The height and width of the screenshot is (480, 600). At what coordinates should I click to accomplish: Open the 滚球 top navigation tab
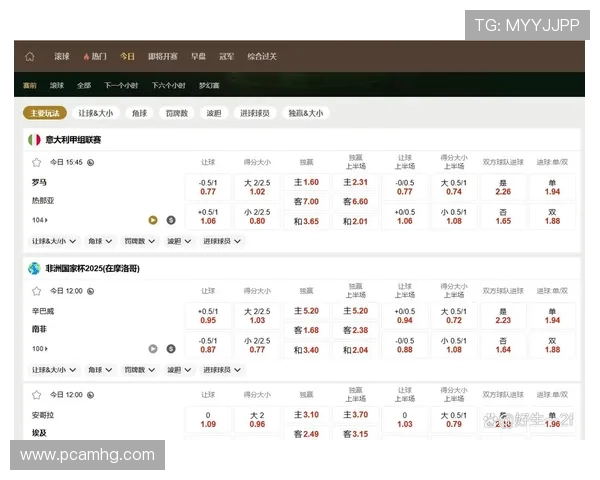[62, 57]
